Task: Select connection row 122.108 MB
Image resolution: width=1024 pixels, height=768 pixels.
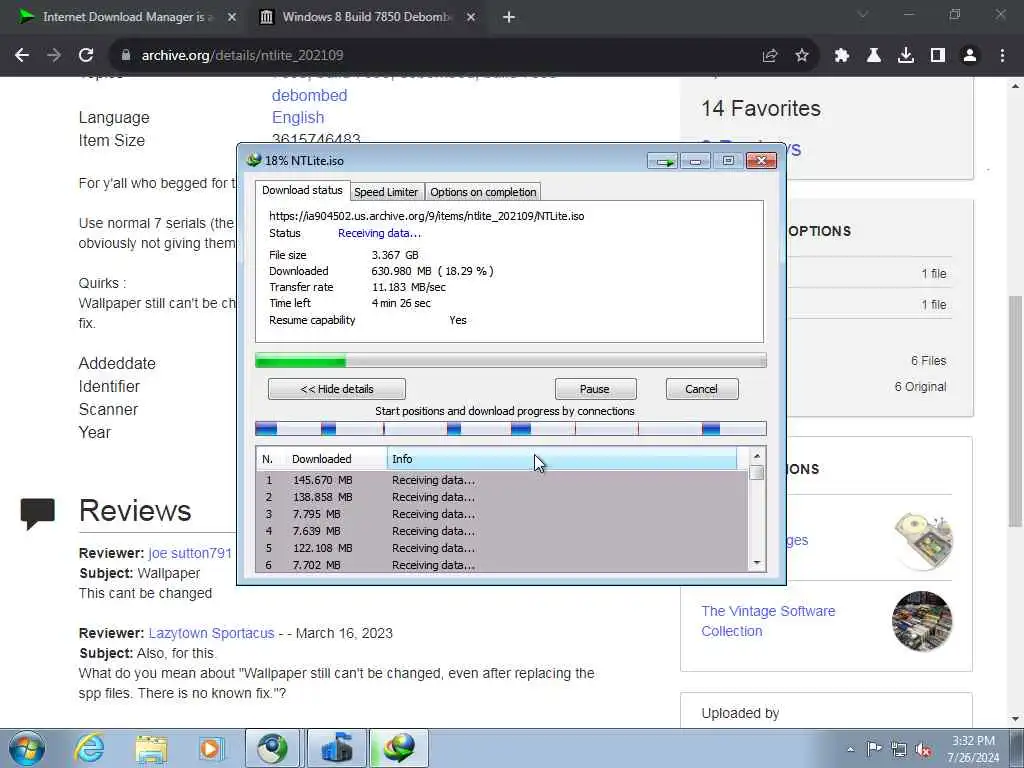Action: [x=502, y=548]
